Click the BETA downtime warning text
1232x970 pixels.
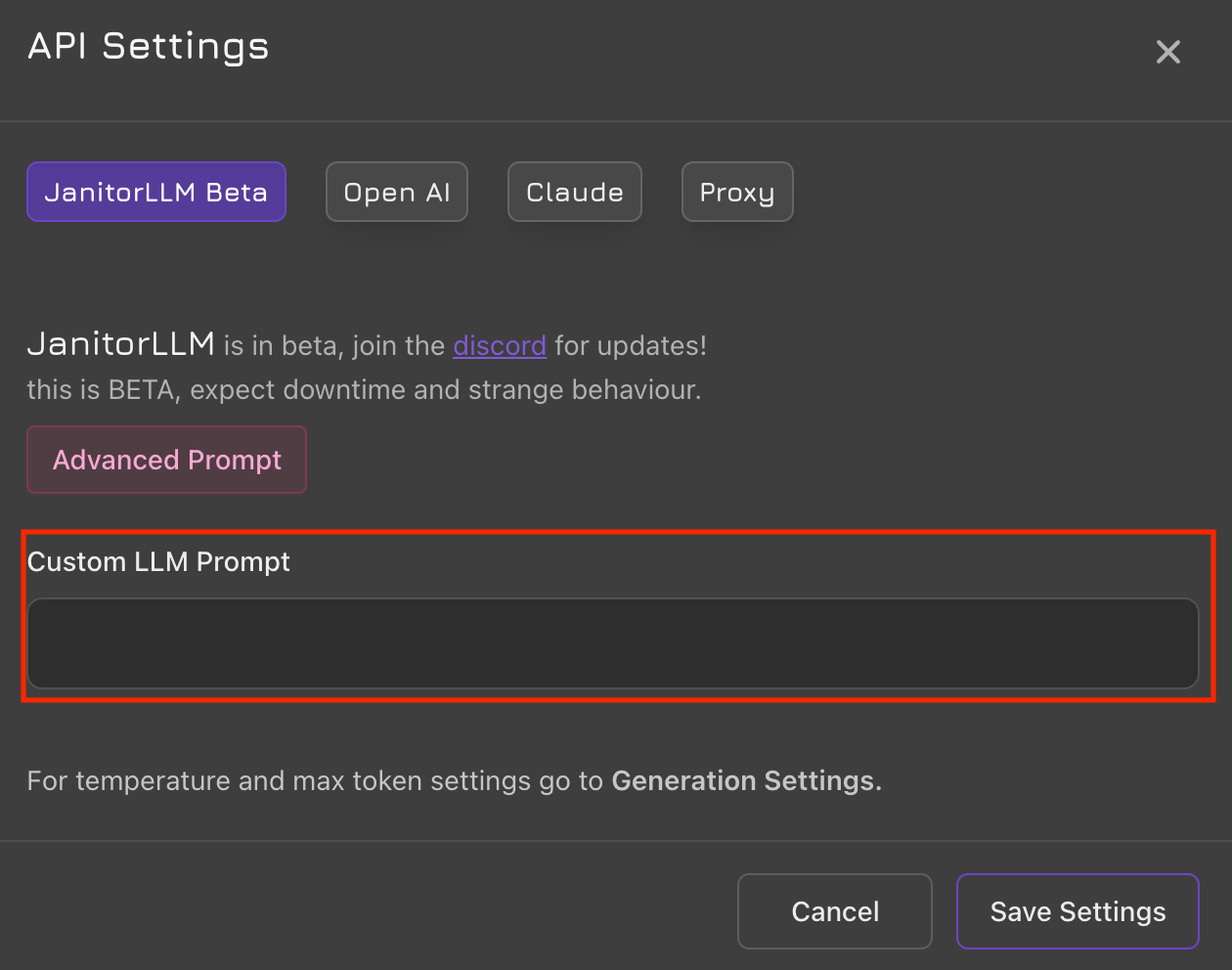(364, 390)
